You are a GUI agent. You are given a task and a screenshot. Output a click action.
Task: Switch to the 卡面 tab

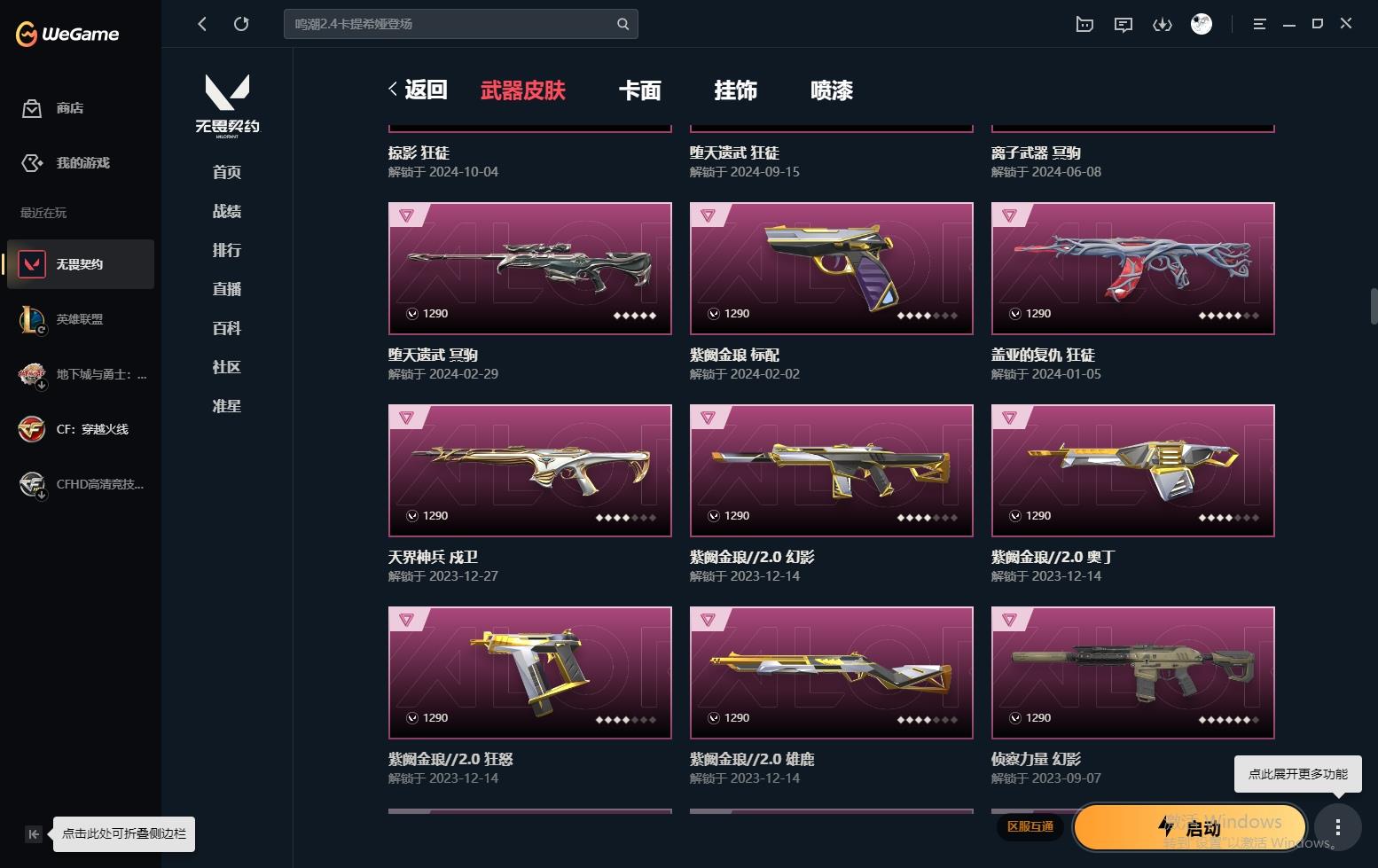[639, 90]
